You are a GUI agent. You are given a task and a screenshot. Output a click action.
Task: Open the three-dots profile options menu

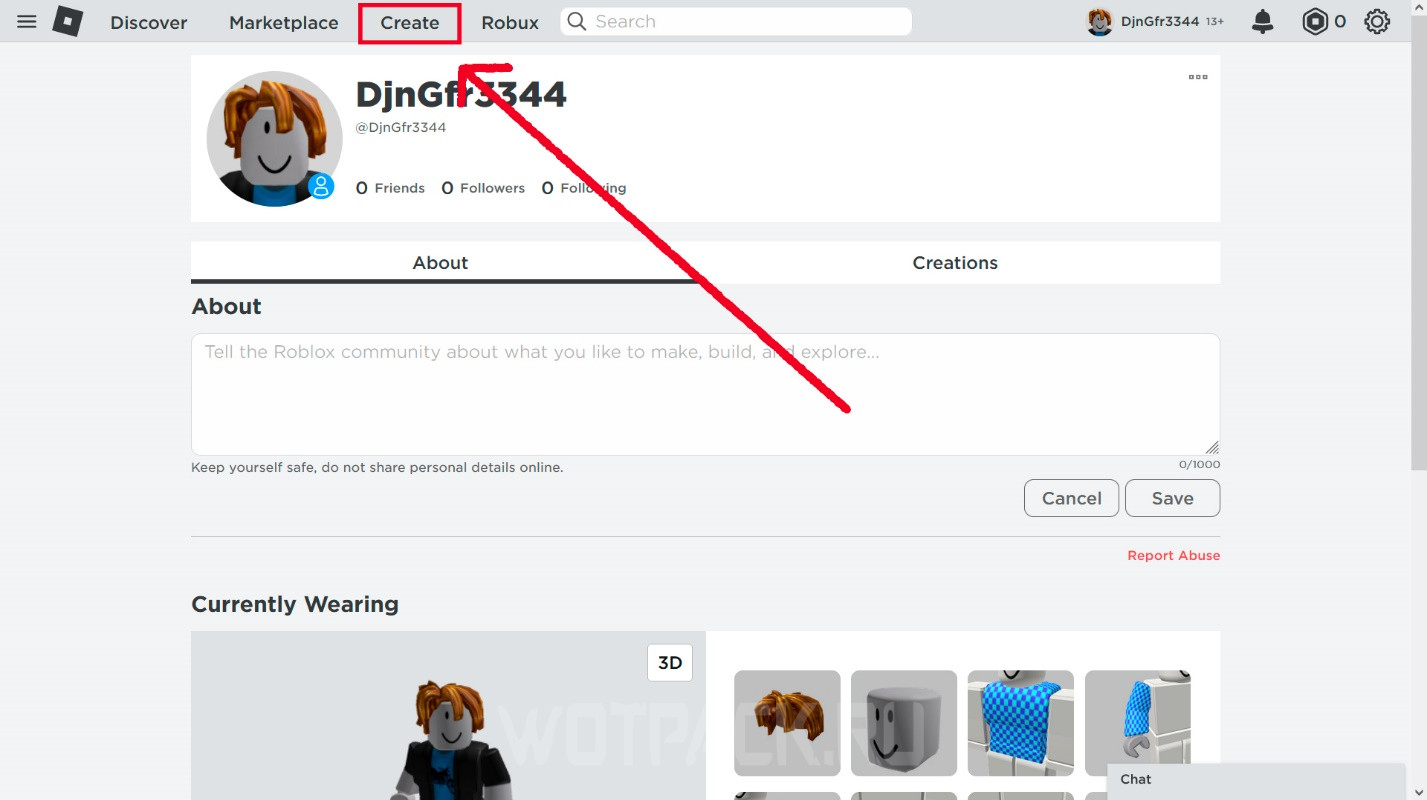click(1198, 77)
